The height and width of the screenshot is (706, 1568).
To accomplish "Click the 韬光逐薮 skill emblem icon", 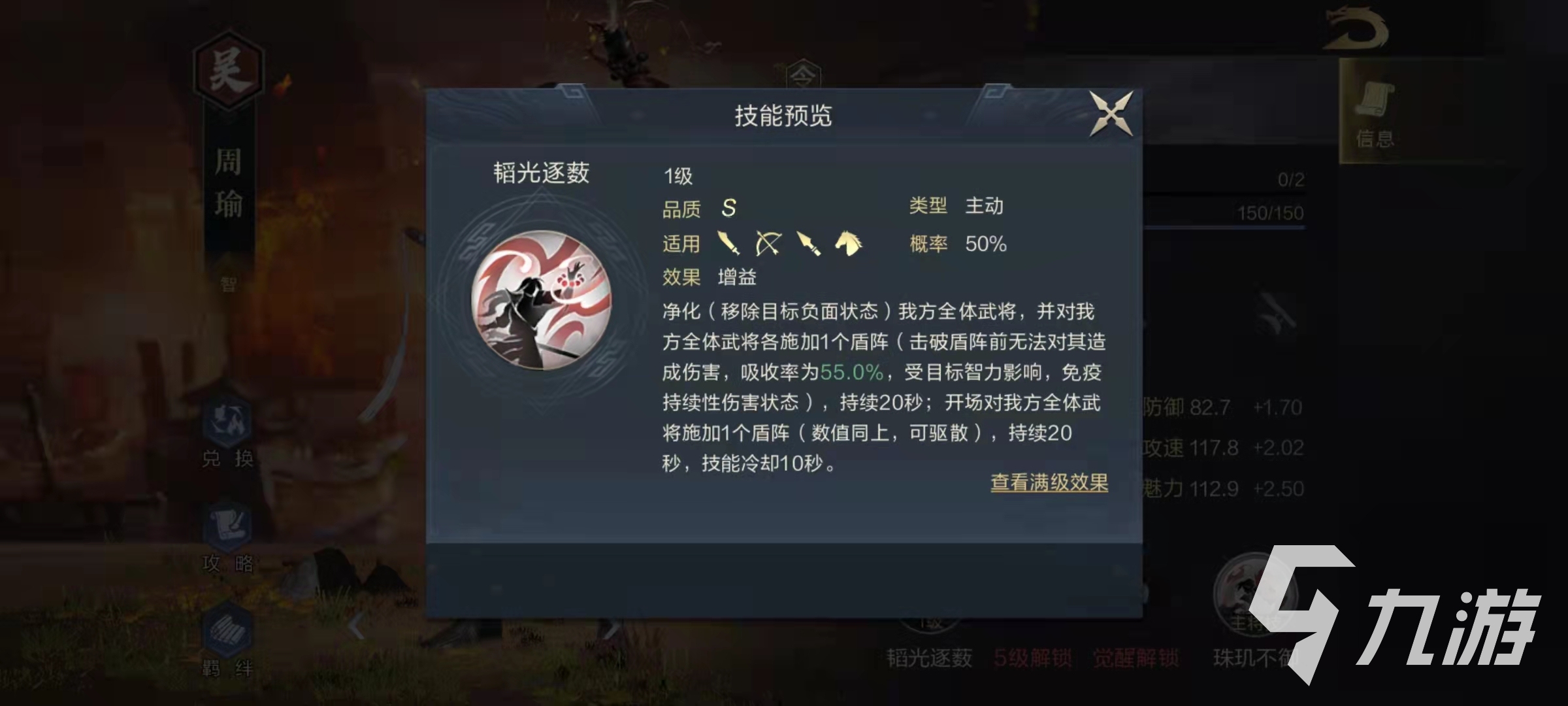I will tap(541, 300).
